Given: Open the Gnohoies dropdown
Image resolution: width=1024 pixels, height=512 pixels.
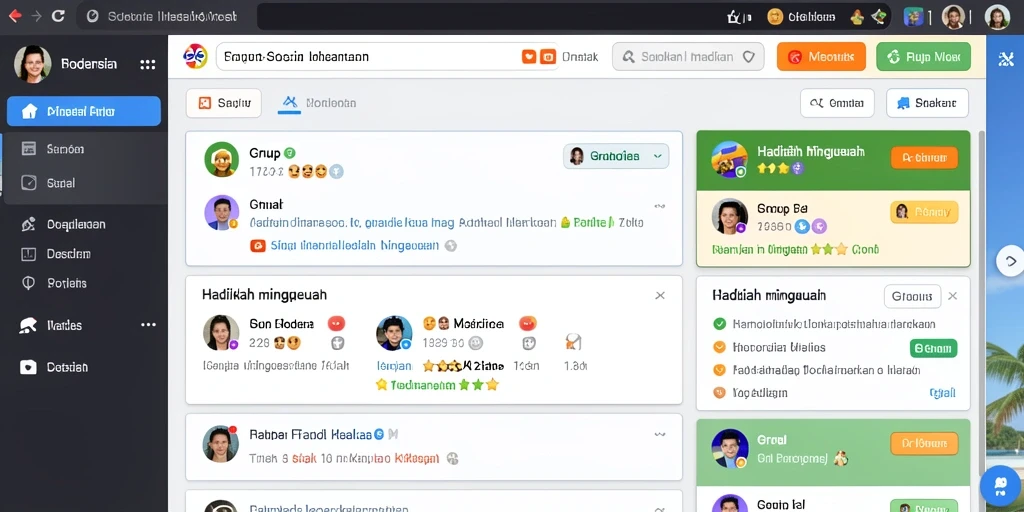Looking at the screenshot, I should coord(616,156).
